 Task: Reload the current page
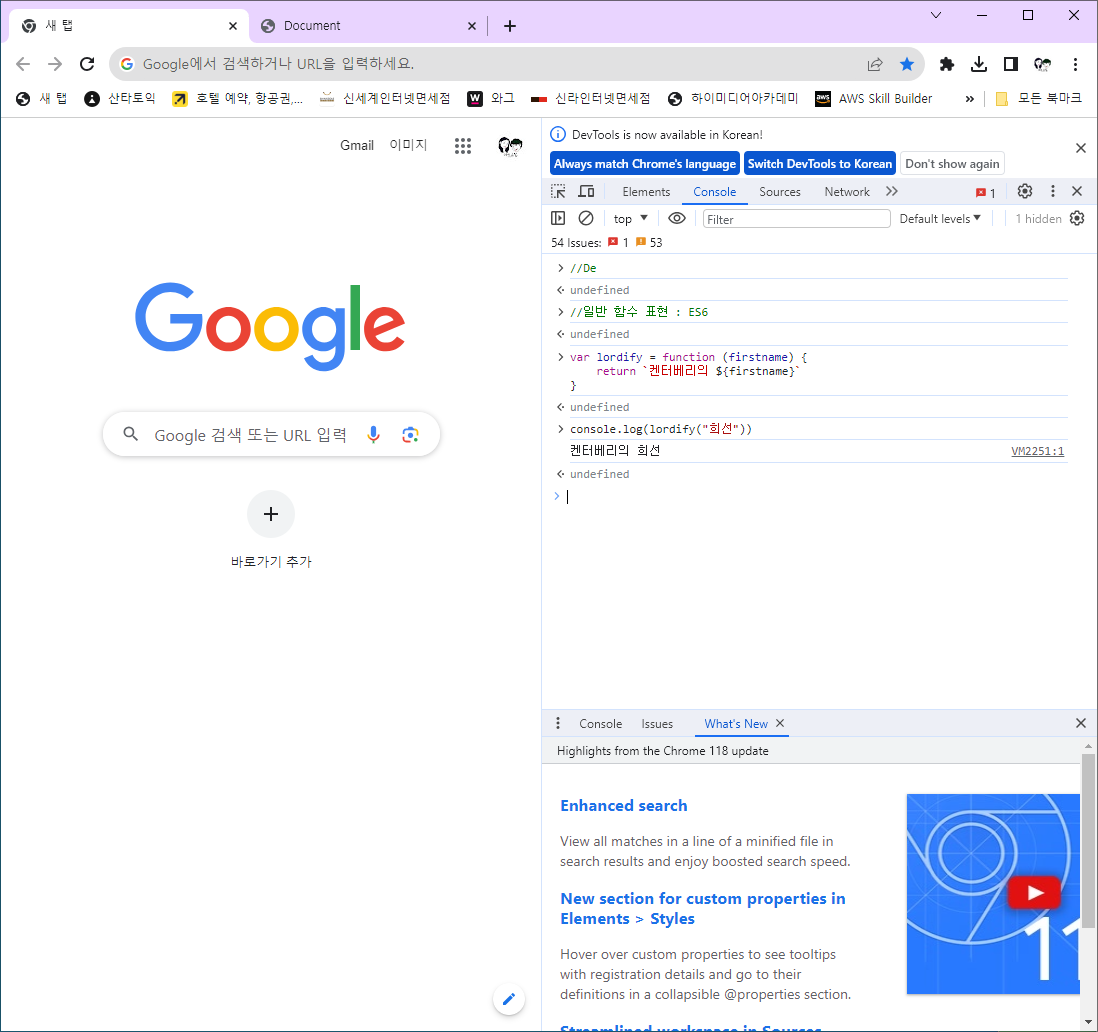pos(87,64)
